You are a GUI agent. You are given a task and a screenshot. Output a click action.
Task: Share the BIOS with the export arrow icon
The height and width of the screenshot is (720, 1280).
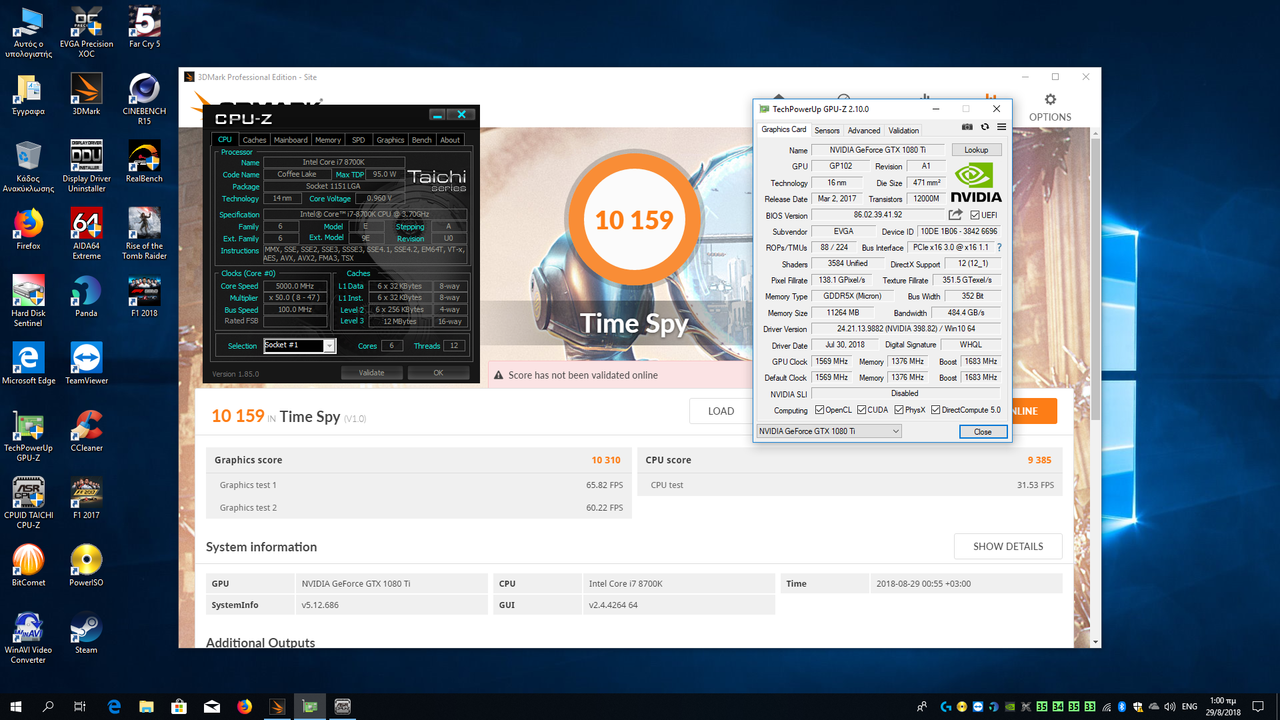click(955, 214)
